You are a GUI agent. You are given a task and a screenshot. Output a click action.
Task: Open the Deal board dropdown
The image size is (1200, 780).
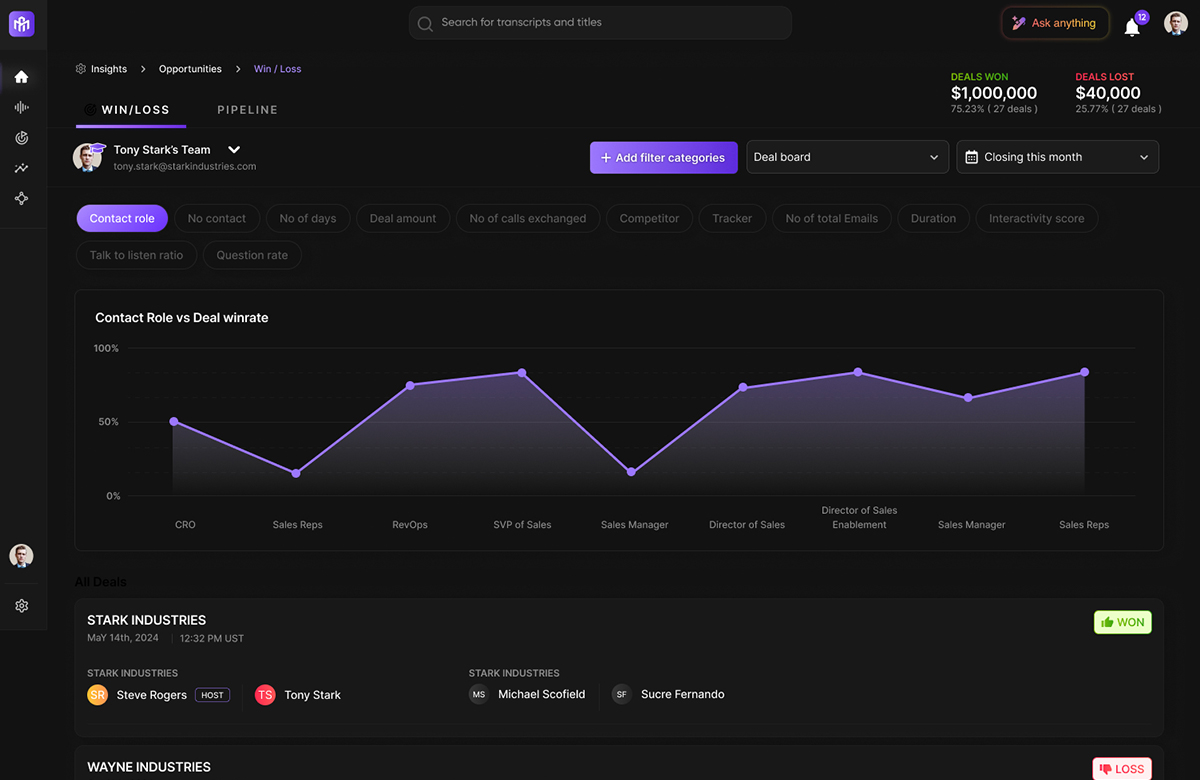point(847,157)
